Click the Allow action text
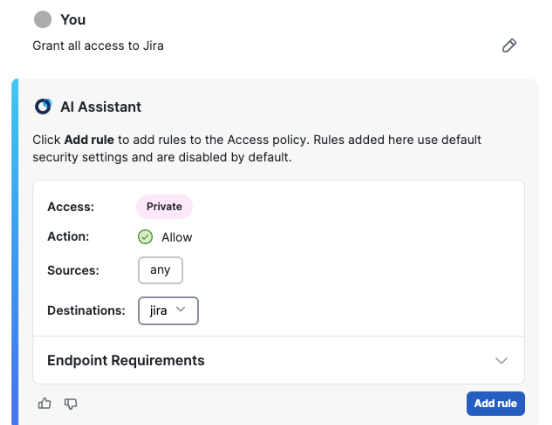Image resolution: width=552 pixels, height=425 pixels. 177,237
